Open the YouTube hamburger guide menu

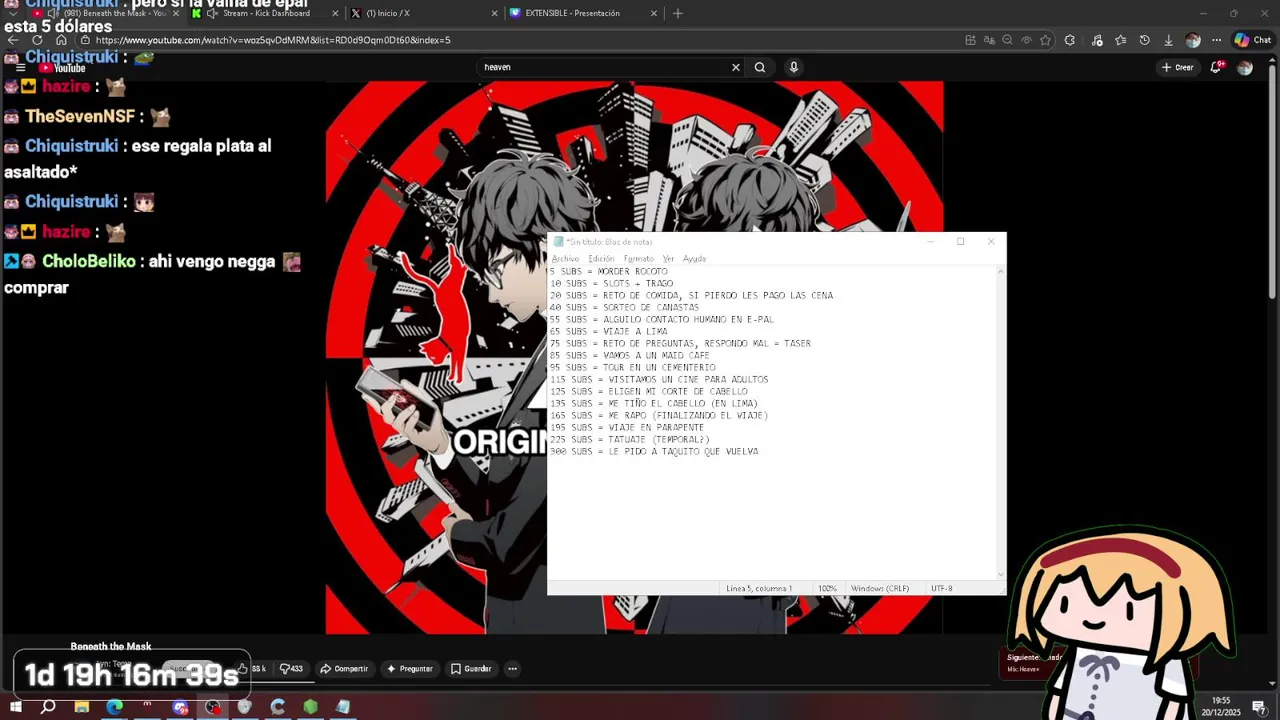pos(20,67)
